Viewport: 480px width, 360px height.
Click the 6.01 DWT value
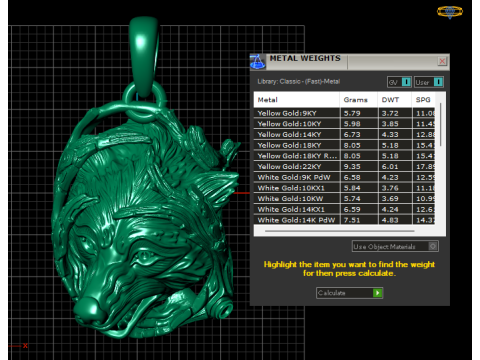(x=390, y=167)
